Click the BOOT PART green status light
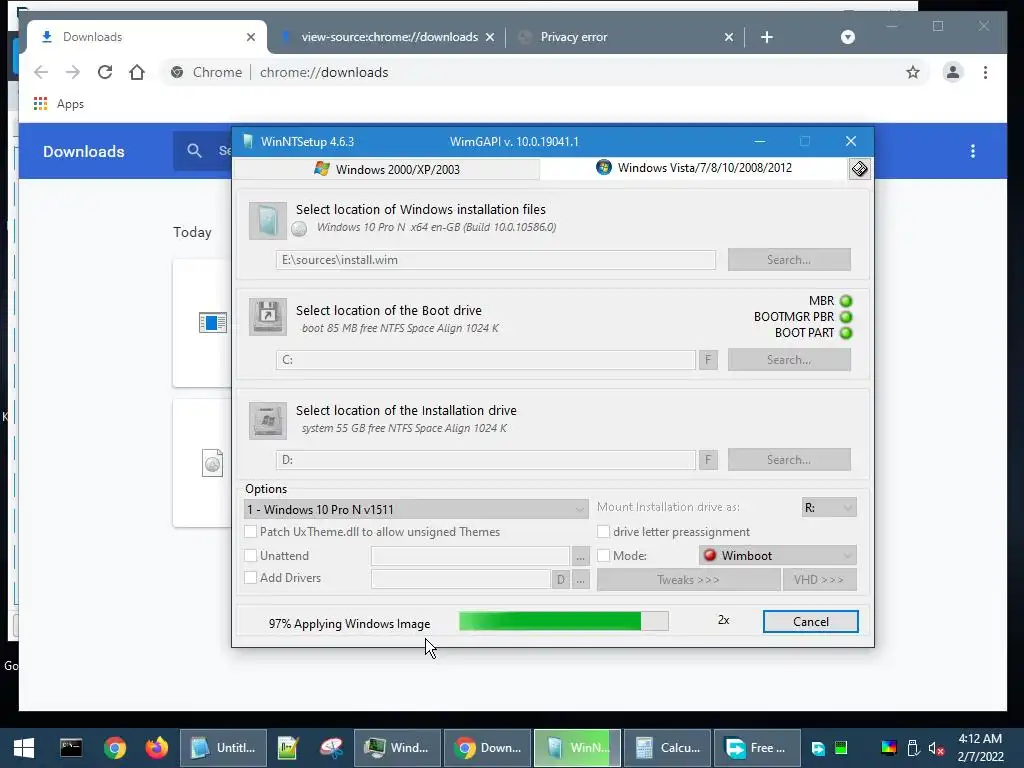 pyautogui.click(x=846, y=333)
